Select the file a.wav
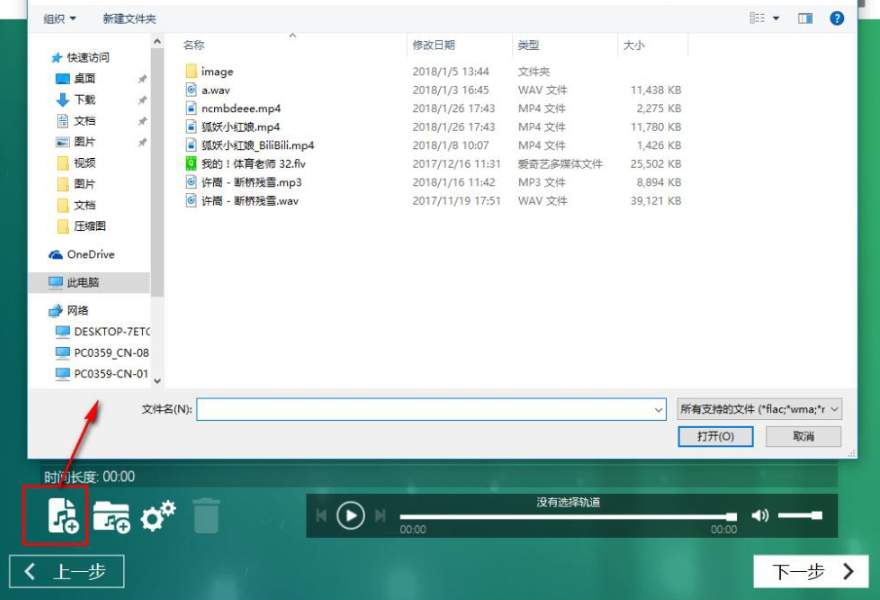The height and width of the screenshot is (600, 880). pyautogui.click(x=215, y=90)
